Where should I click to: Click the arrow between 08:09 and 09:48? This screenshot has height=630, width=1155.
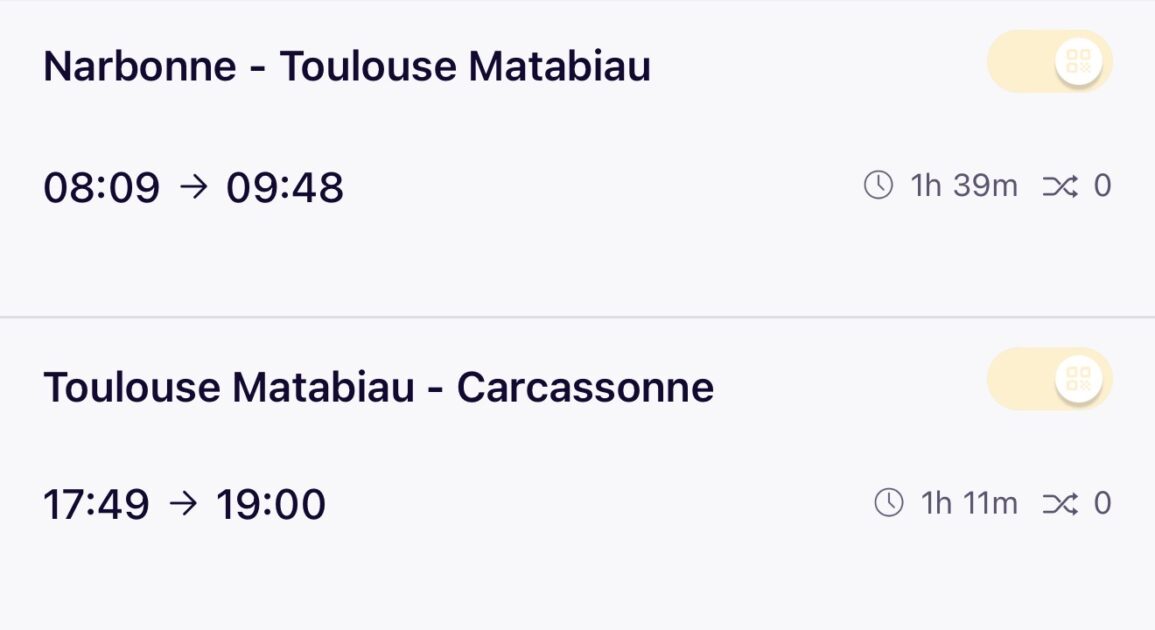click(x=193, y=187)
